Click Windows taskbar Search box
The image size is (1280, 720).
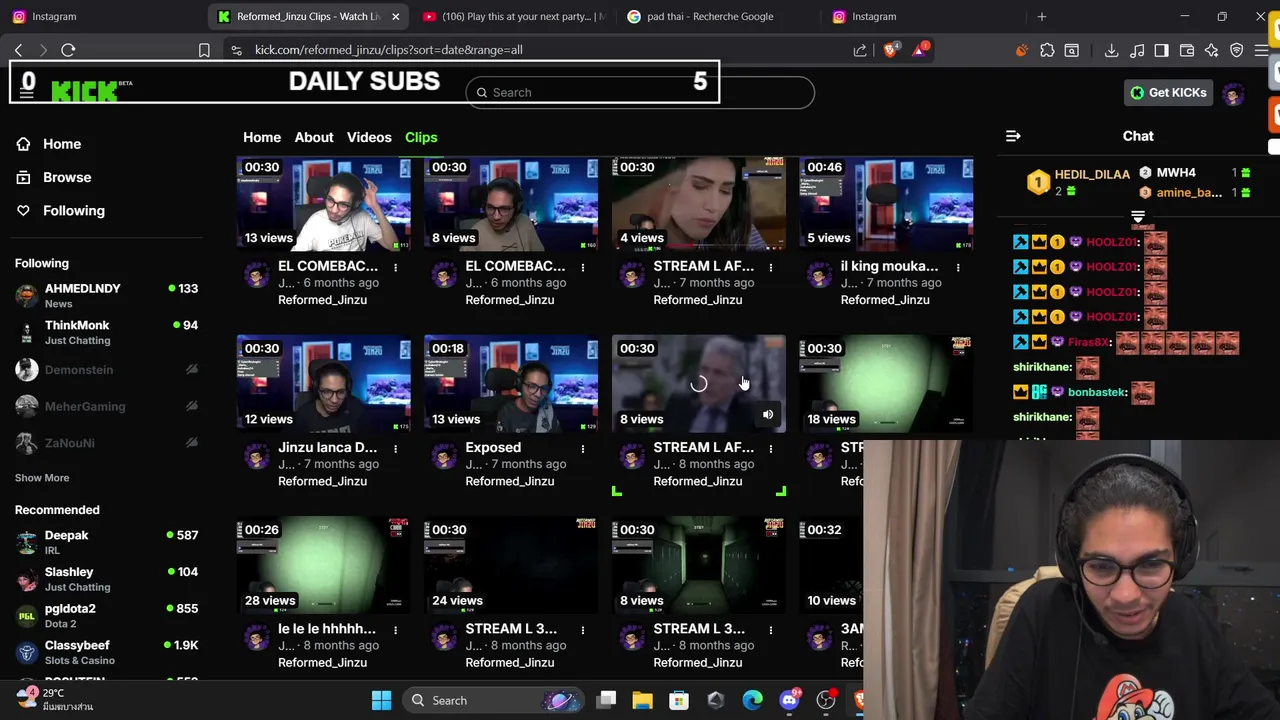tap(494, 700)
